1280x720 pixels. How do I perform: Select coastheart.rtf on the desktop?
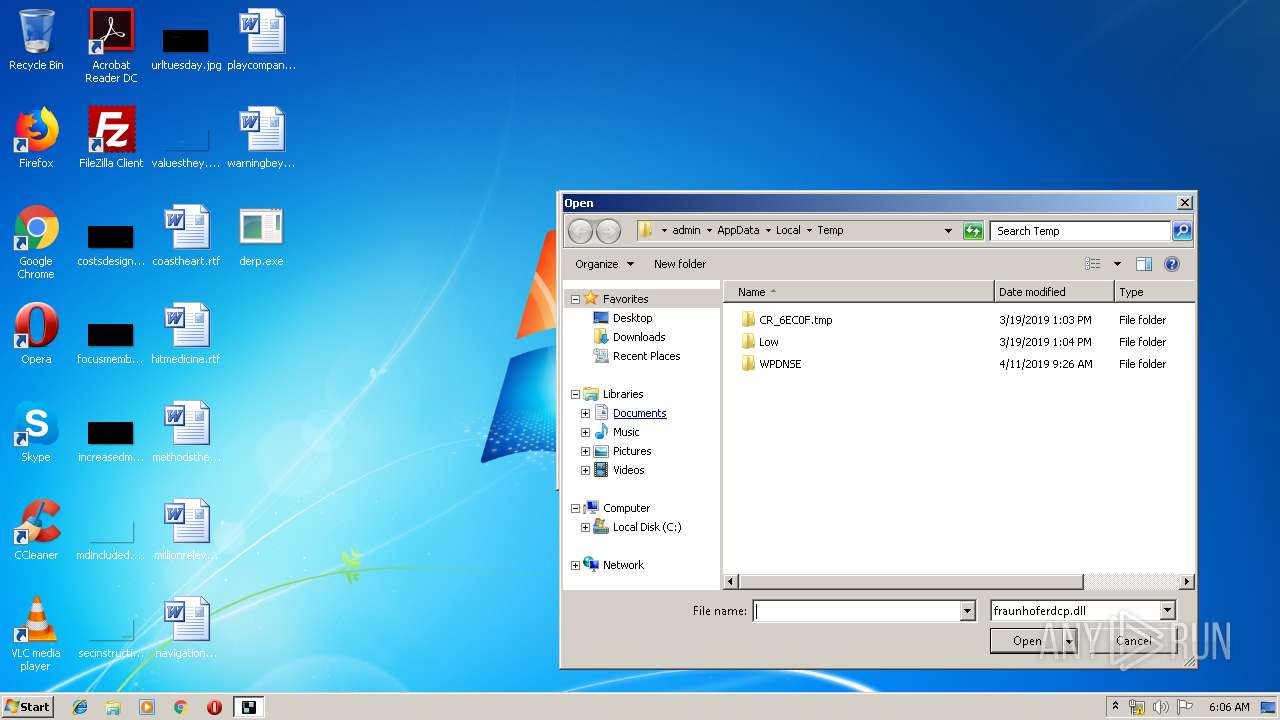point(186,236)
